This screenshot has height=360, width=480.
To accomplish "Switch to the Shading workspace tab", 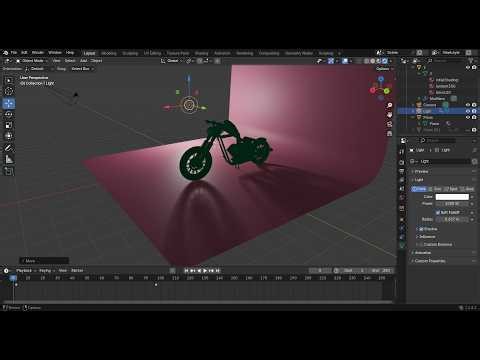I will coord(201,53).
